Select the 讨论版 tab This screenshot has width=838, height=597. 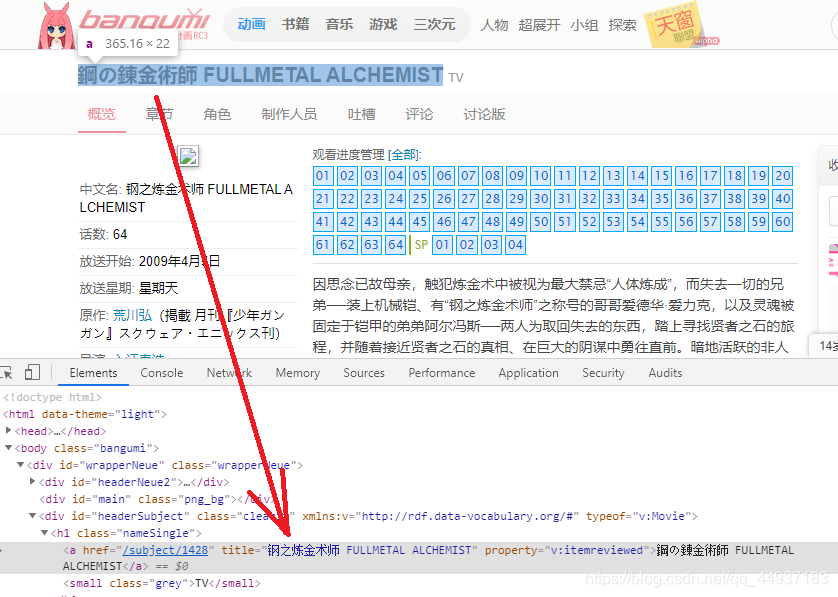(484, 114)
